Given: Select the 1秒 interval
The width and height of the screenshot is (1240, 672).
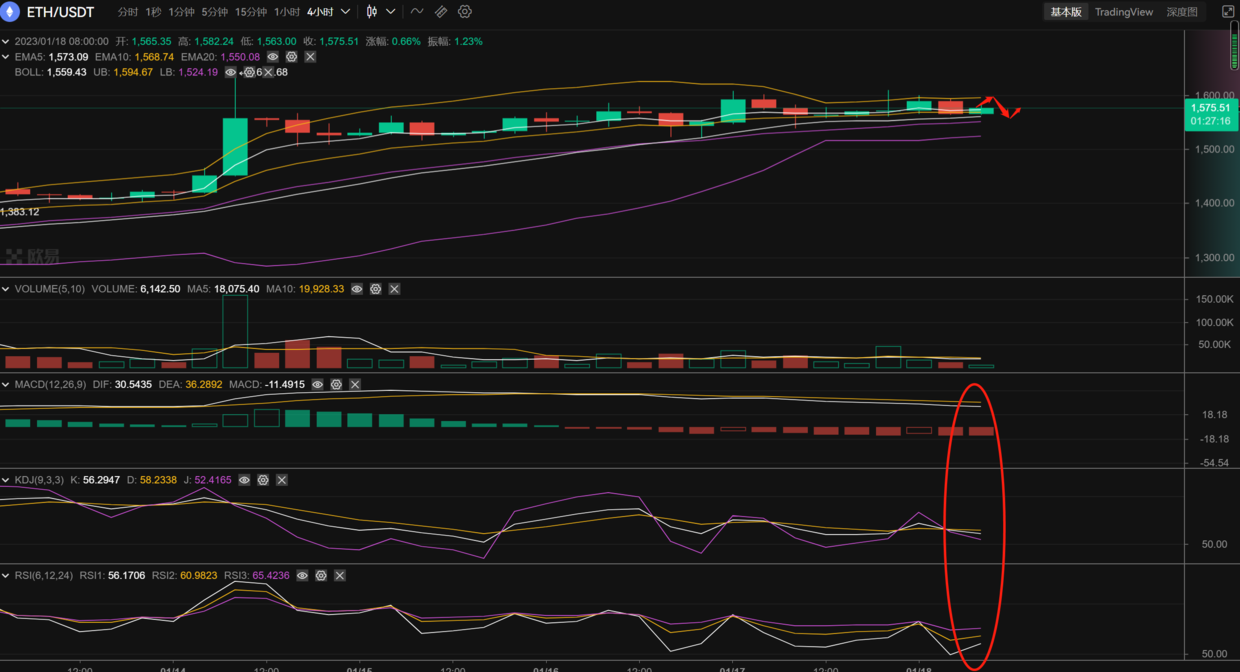Looking at the screenshot, I should point(153,12).
